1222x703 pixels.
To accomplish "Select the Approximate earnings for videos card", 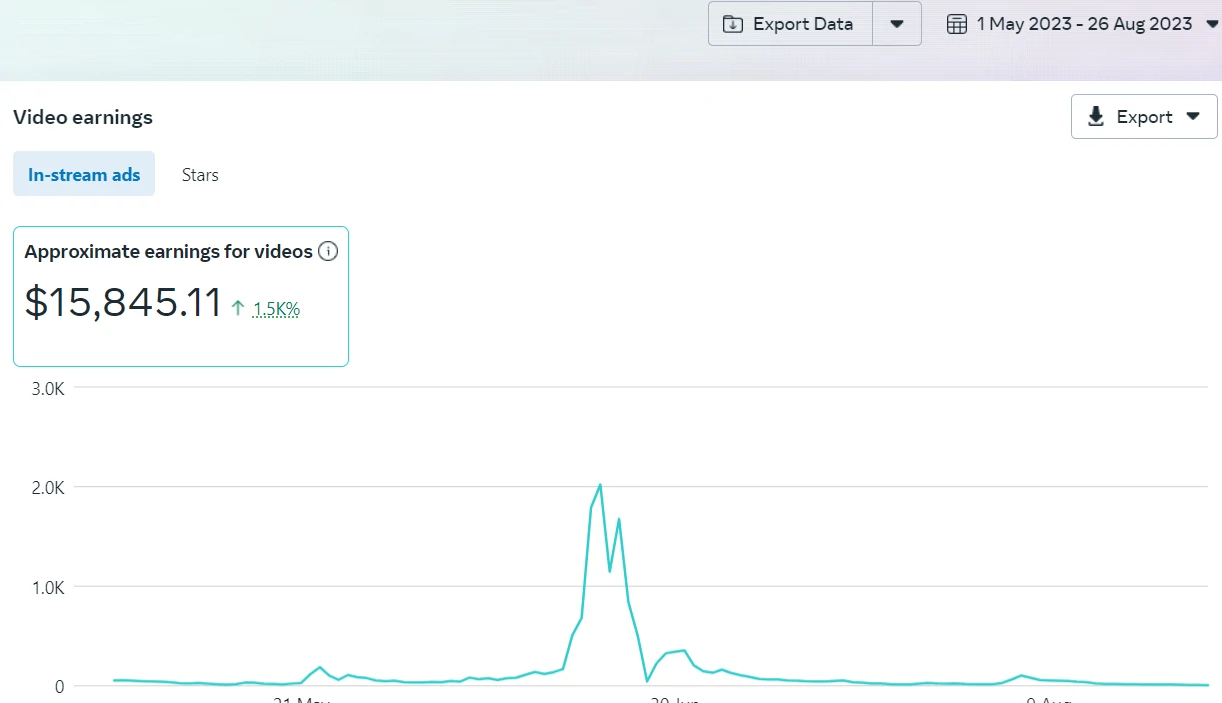I will 180,296.
